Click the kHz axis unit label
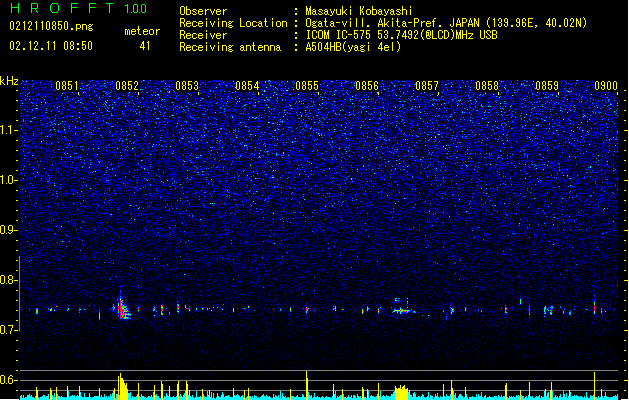 [x=9, y=81]
